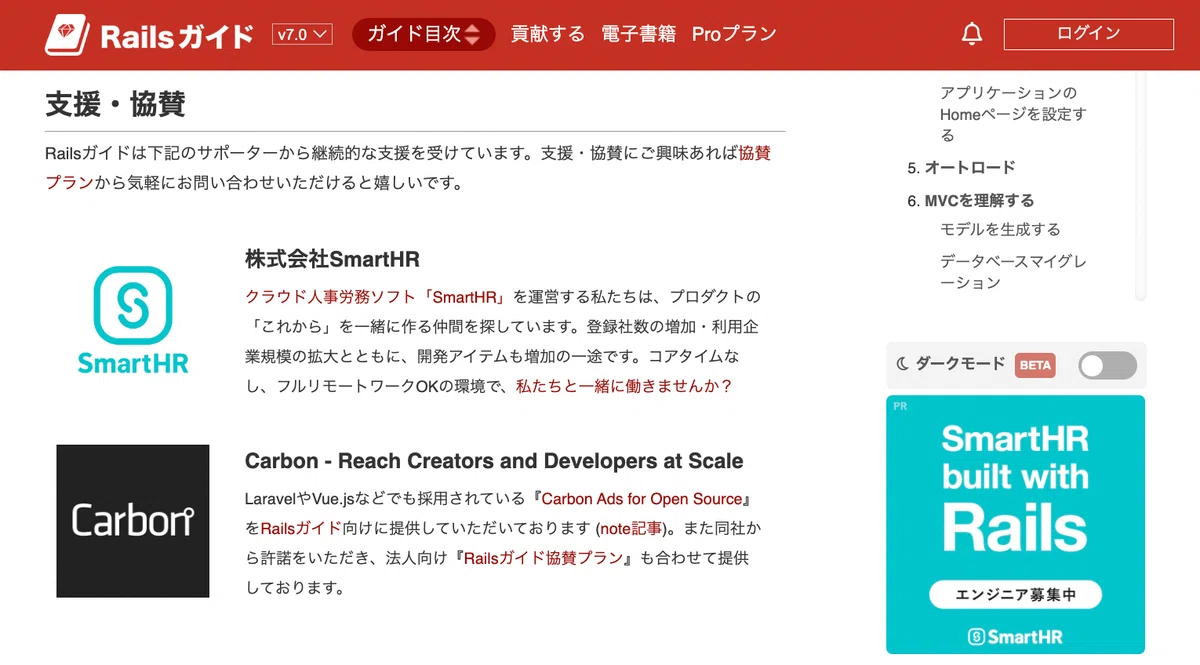
Task: Follow the 協賛プラン link in the intro
Action: [755, 154]
